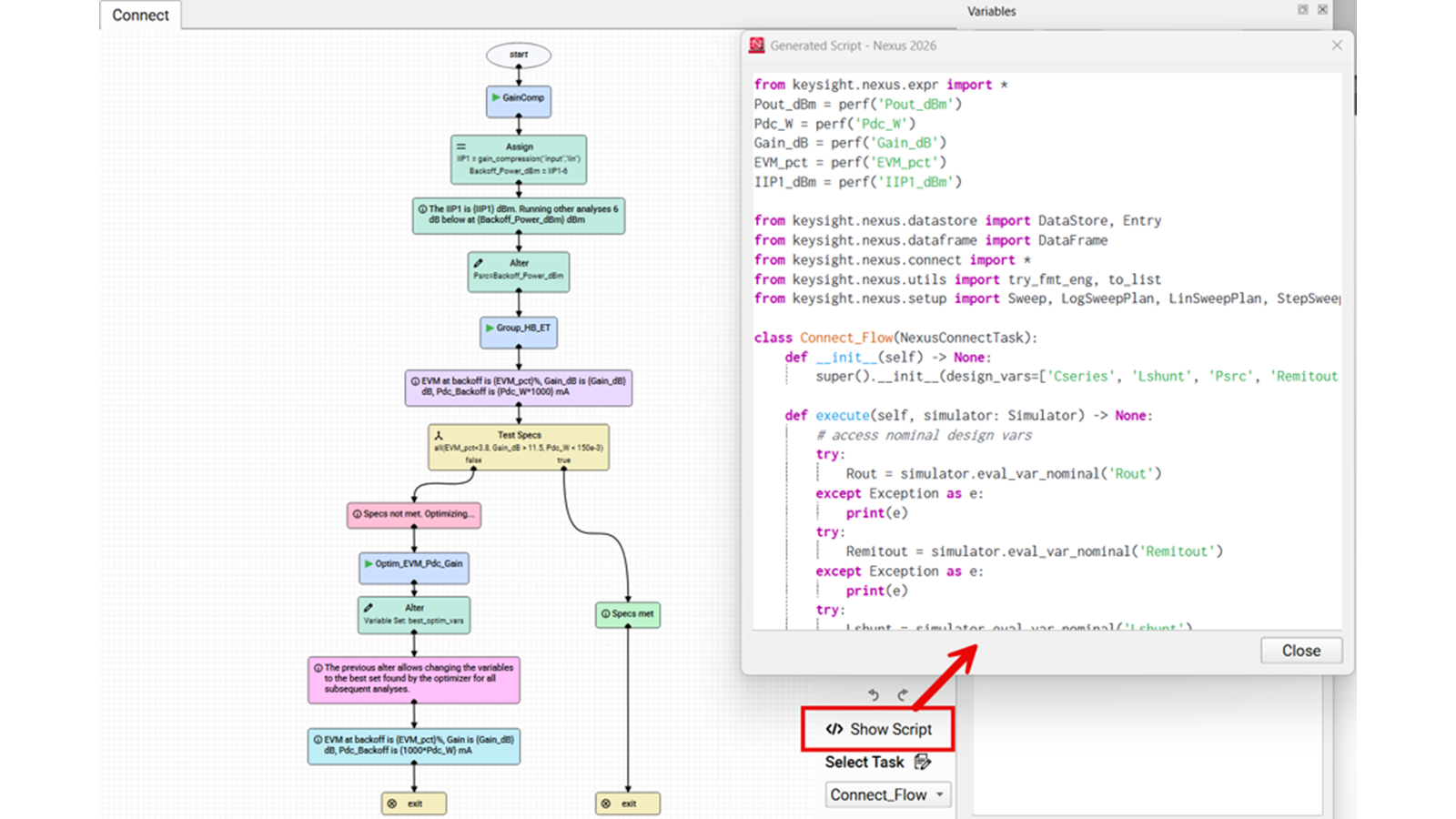Select the Optim_EVM_Pdc_Gain node

[414, 567]
